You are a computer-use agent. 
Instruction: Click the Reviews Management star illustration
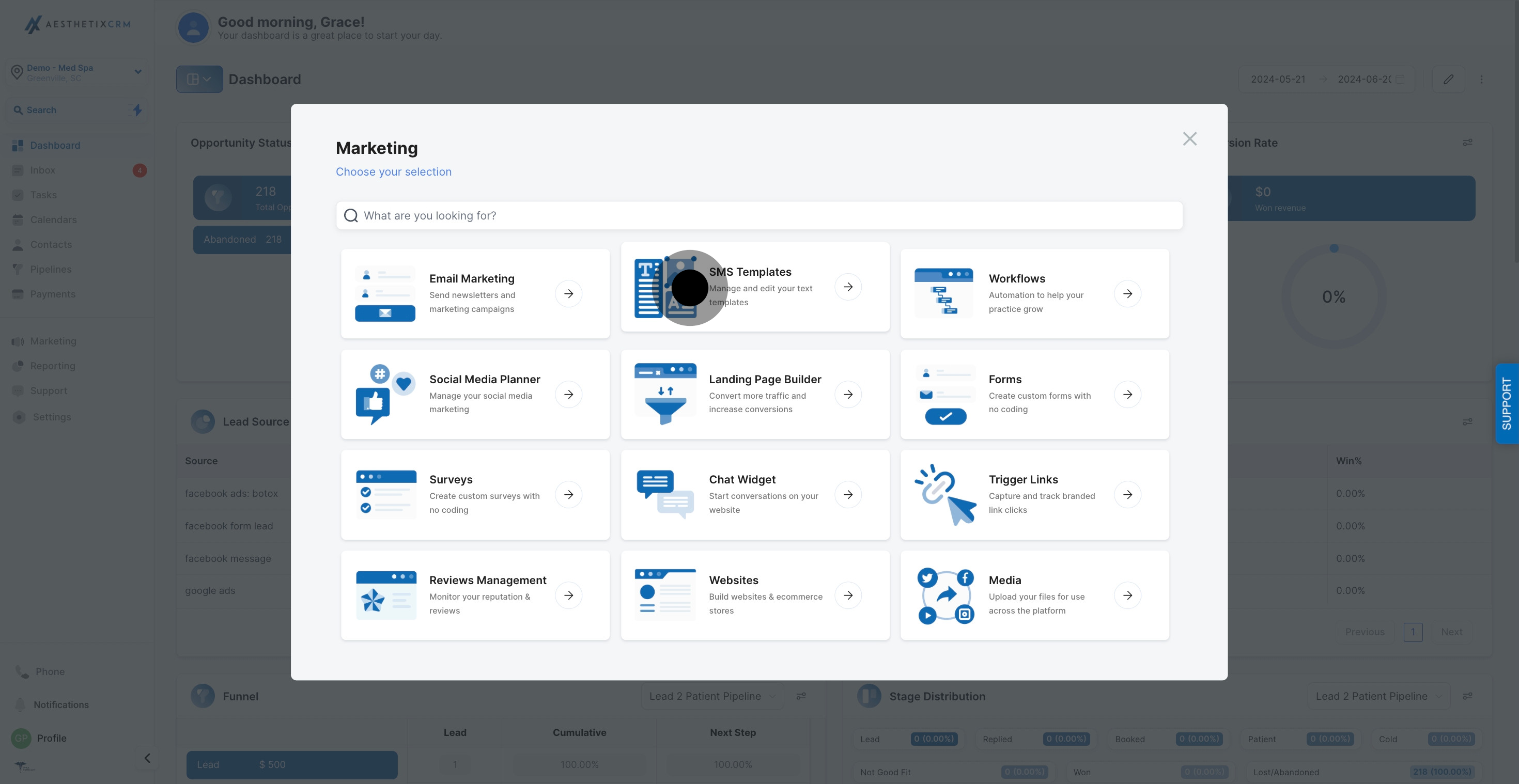[386, 595]
